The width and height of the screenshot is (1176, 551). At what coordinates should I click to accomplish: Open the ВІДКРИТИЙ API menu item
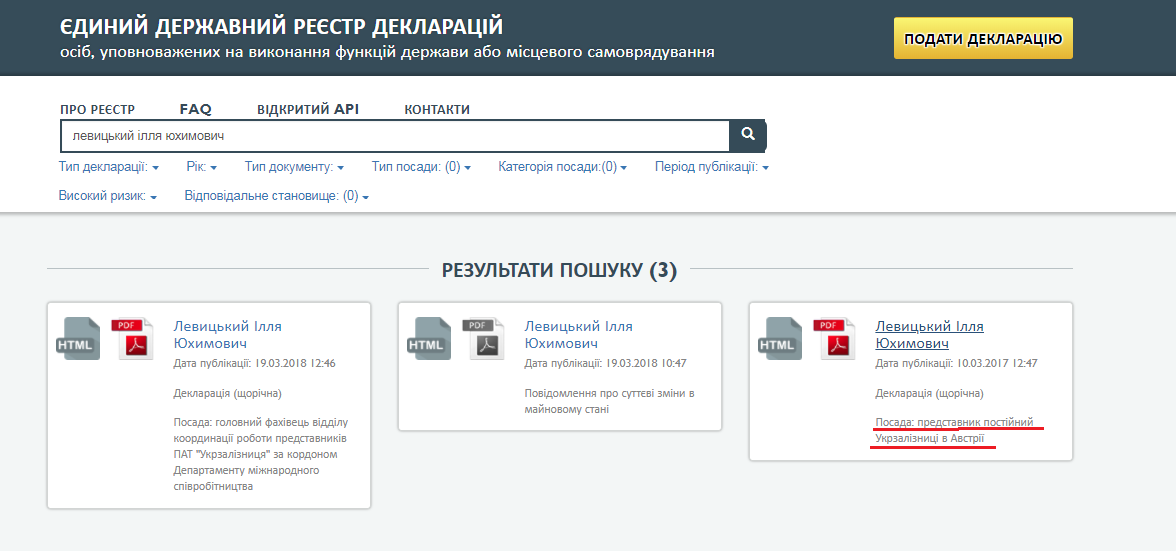[308, 109]
